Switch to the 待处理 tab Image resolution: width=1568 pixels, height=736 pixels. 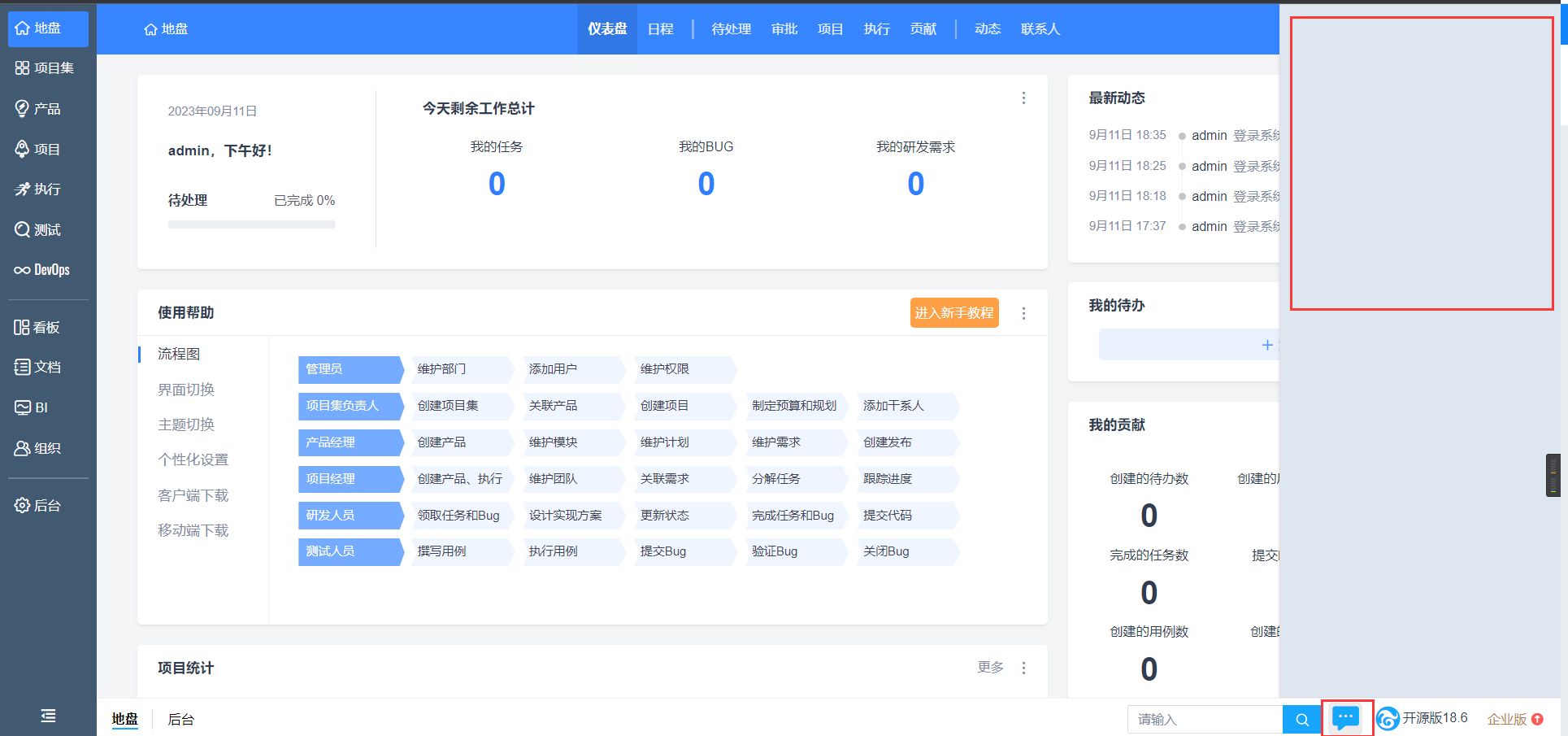731,29
